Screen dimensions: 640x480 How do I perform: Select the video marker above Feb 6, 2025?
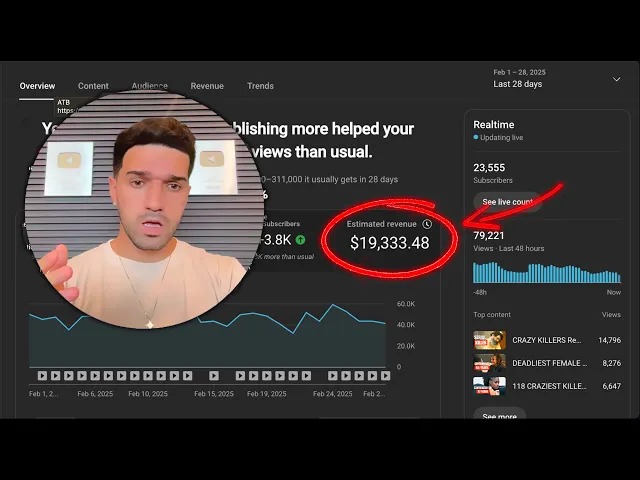(x=95, y=376)
